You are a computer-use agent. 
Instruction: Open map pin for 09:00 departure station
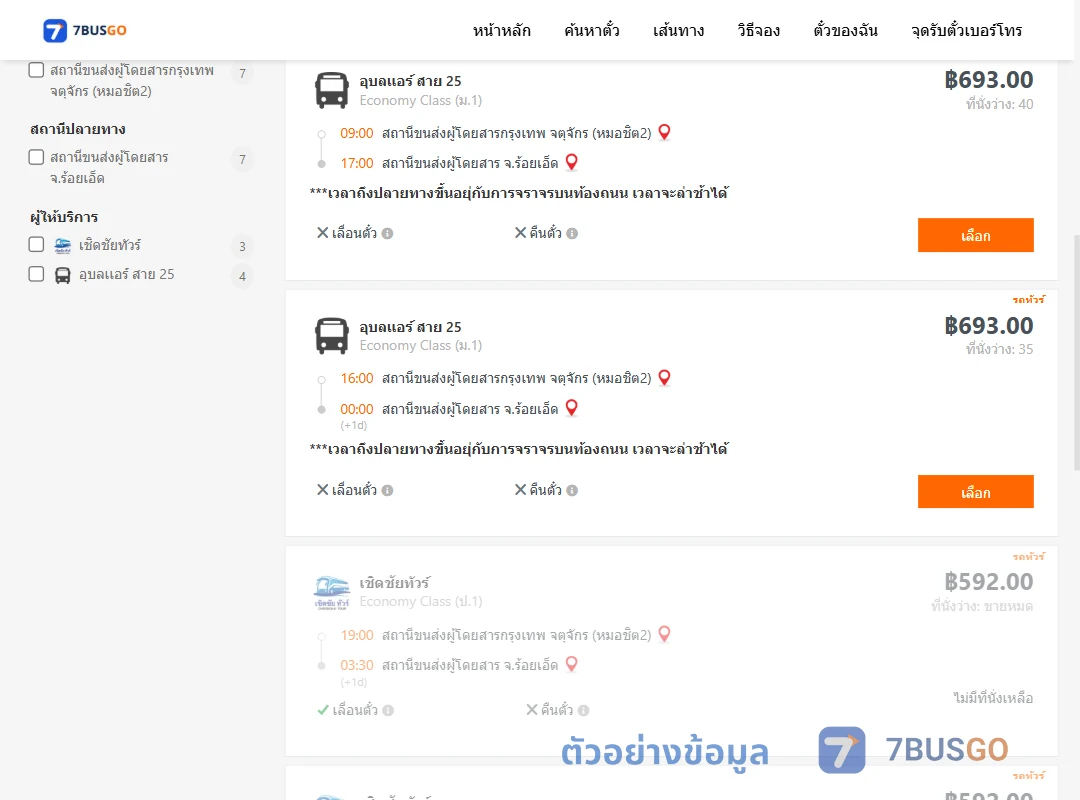(665, 132)
